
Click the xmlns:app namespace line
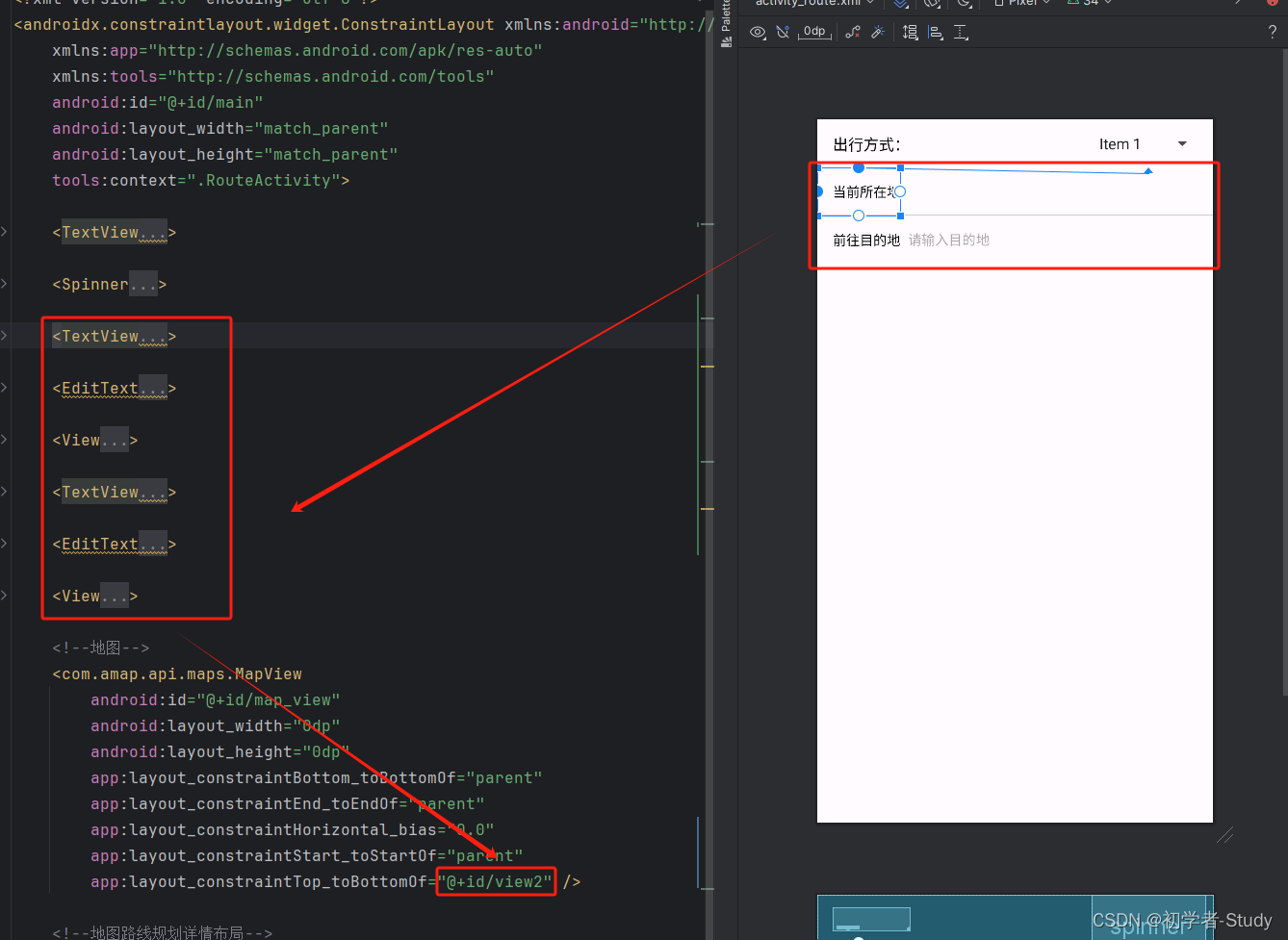[x=297, y=50]
